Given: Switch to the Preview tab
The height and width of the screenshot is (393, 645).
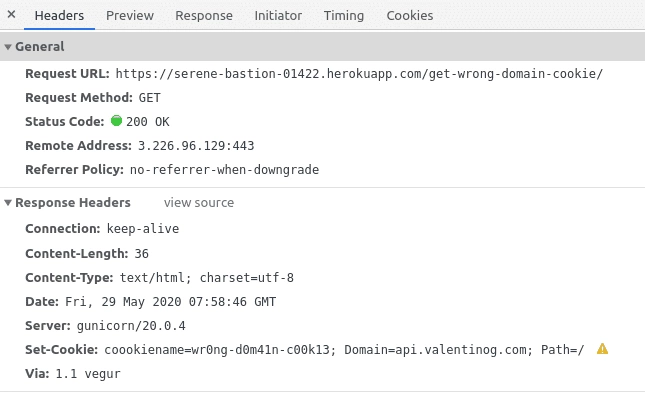Looking at the screenshot, I should [x=130, y=16].
